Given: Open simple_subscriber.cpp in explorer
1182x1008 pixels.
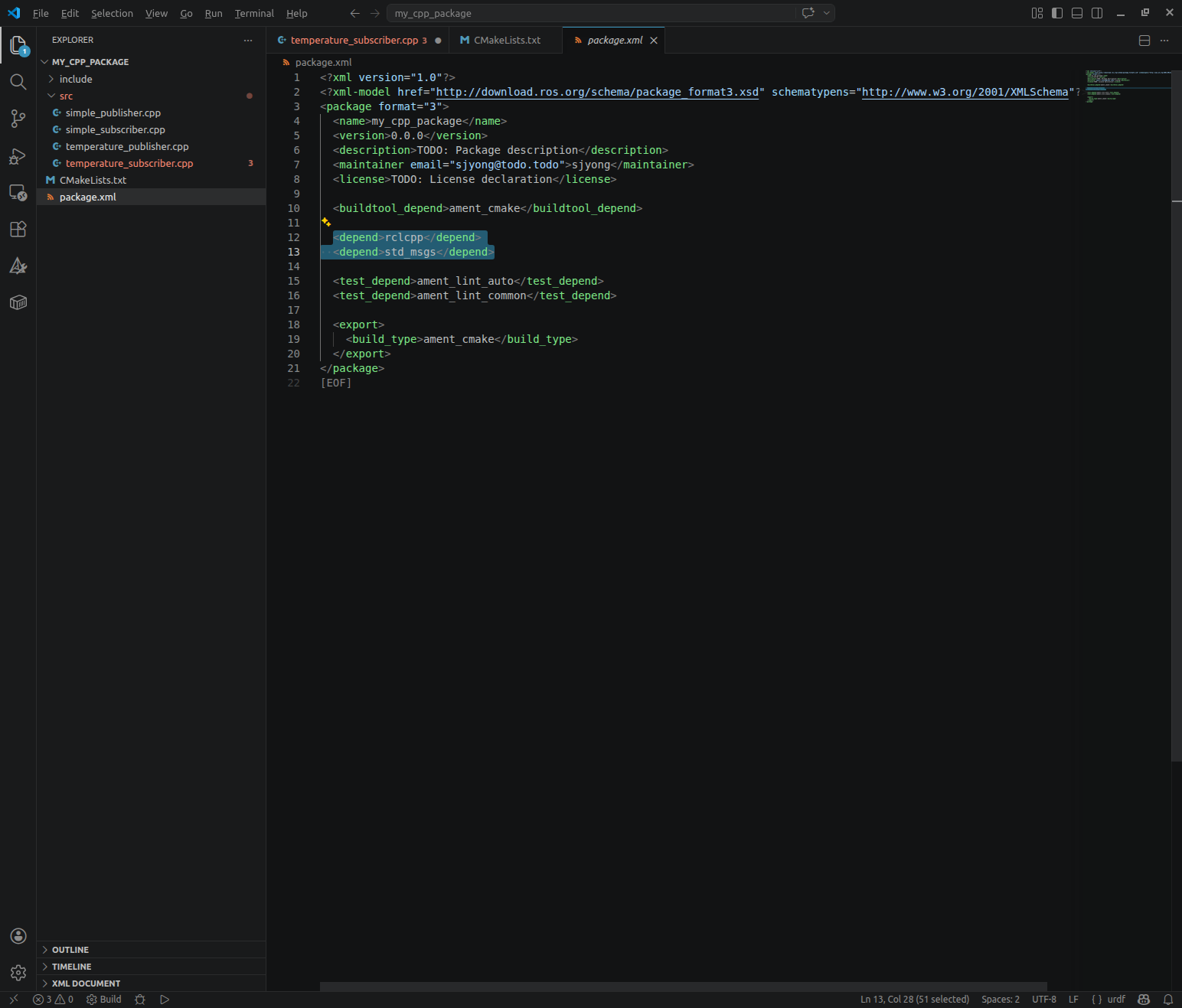Looking at the screenshot, I should point(151,129).
